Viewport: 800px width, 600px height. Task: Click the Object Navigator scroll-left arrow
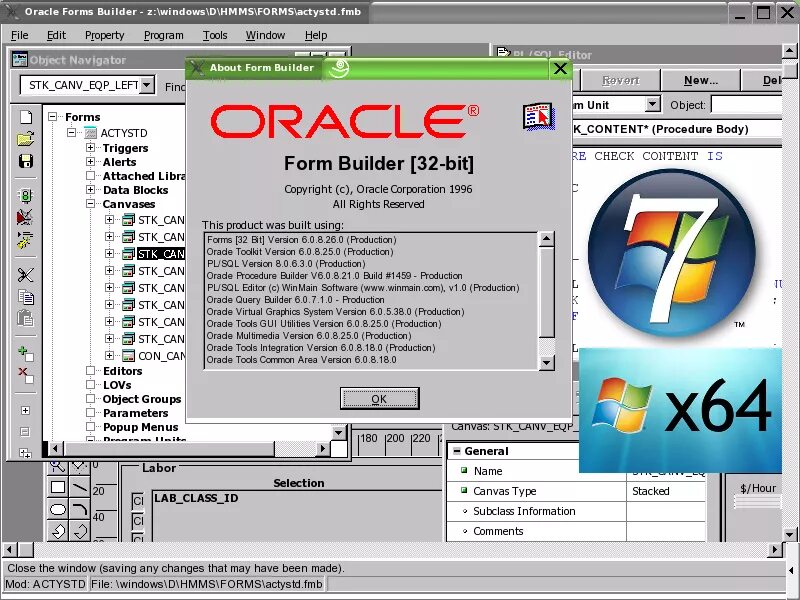tap(55, 449)
